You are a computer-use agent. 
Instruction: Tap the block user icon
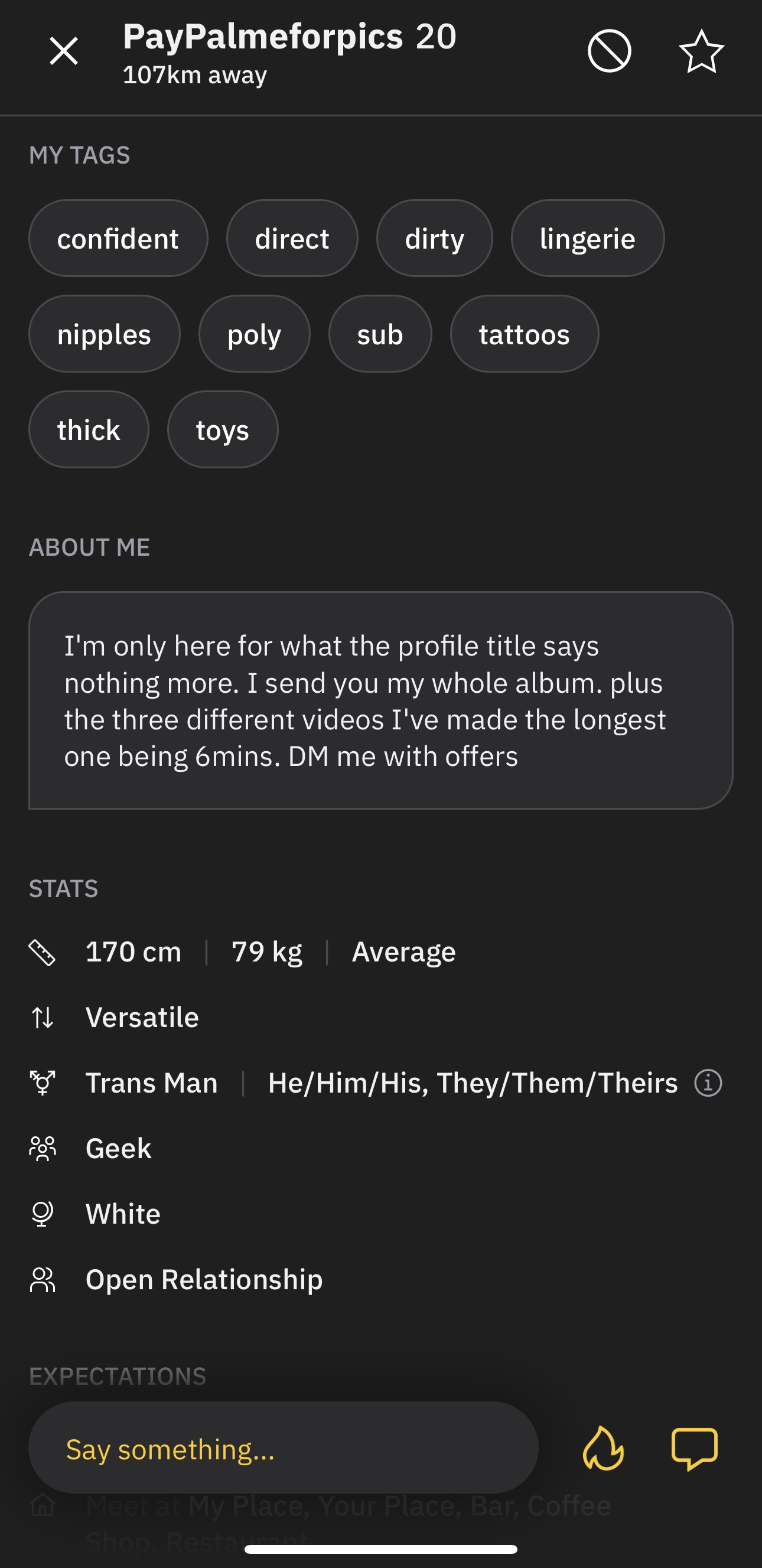coord(609,51)
